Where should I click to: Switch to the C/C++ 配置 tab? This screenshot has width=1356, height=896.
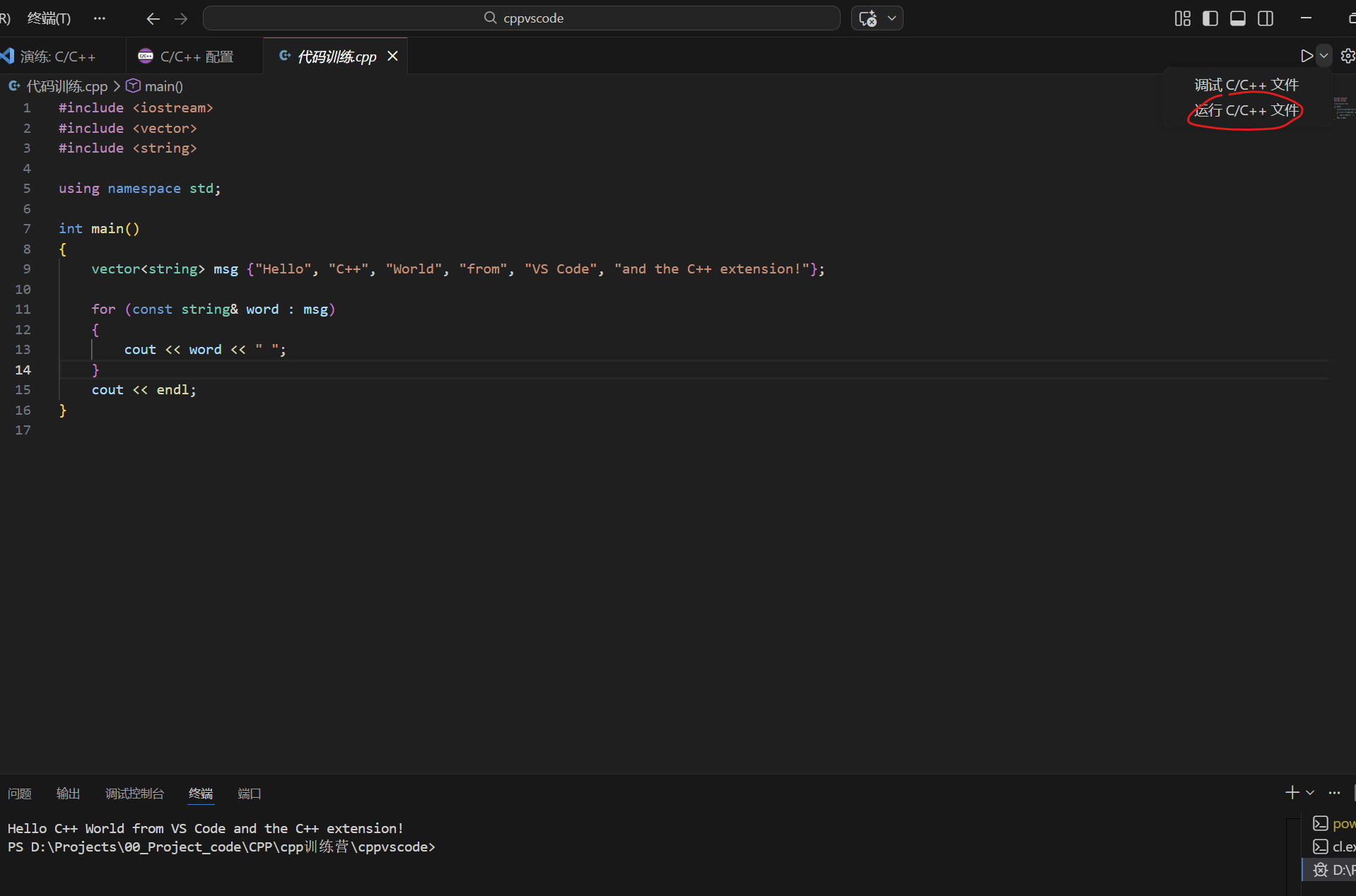tap(196, 57)
